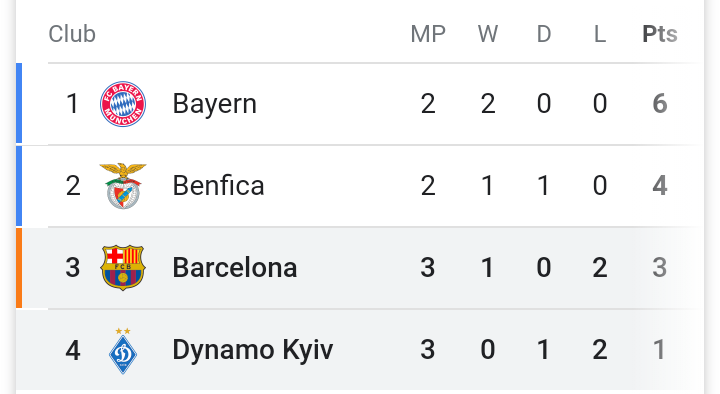720x394 pixels.
Task: Click the MP column header
Action: click(x=428, y=34)
